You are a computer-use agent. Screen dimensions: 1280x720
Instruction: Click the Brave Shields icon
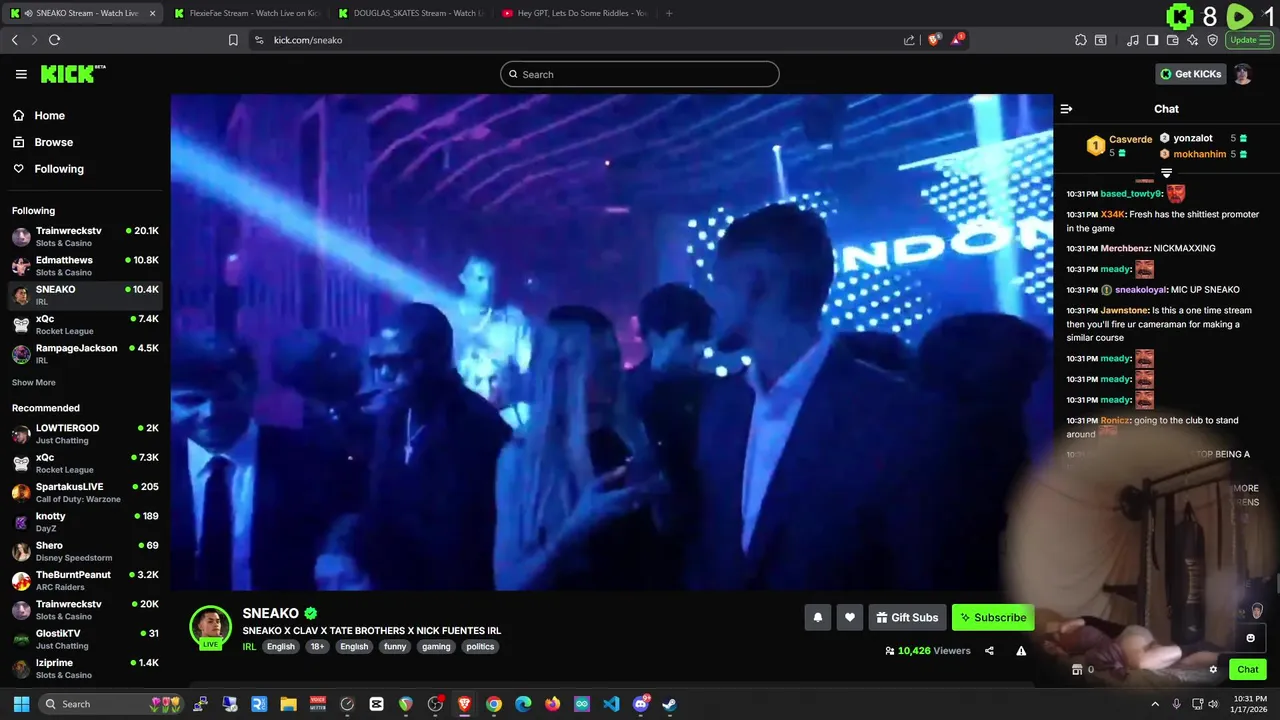click(x=933, y=40)
